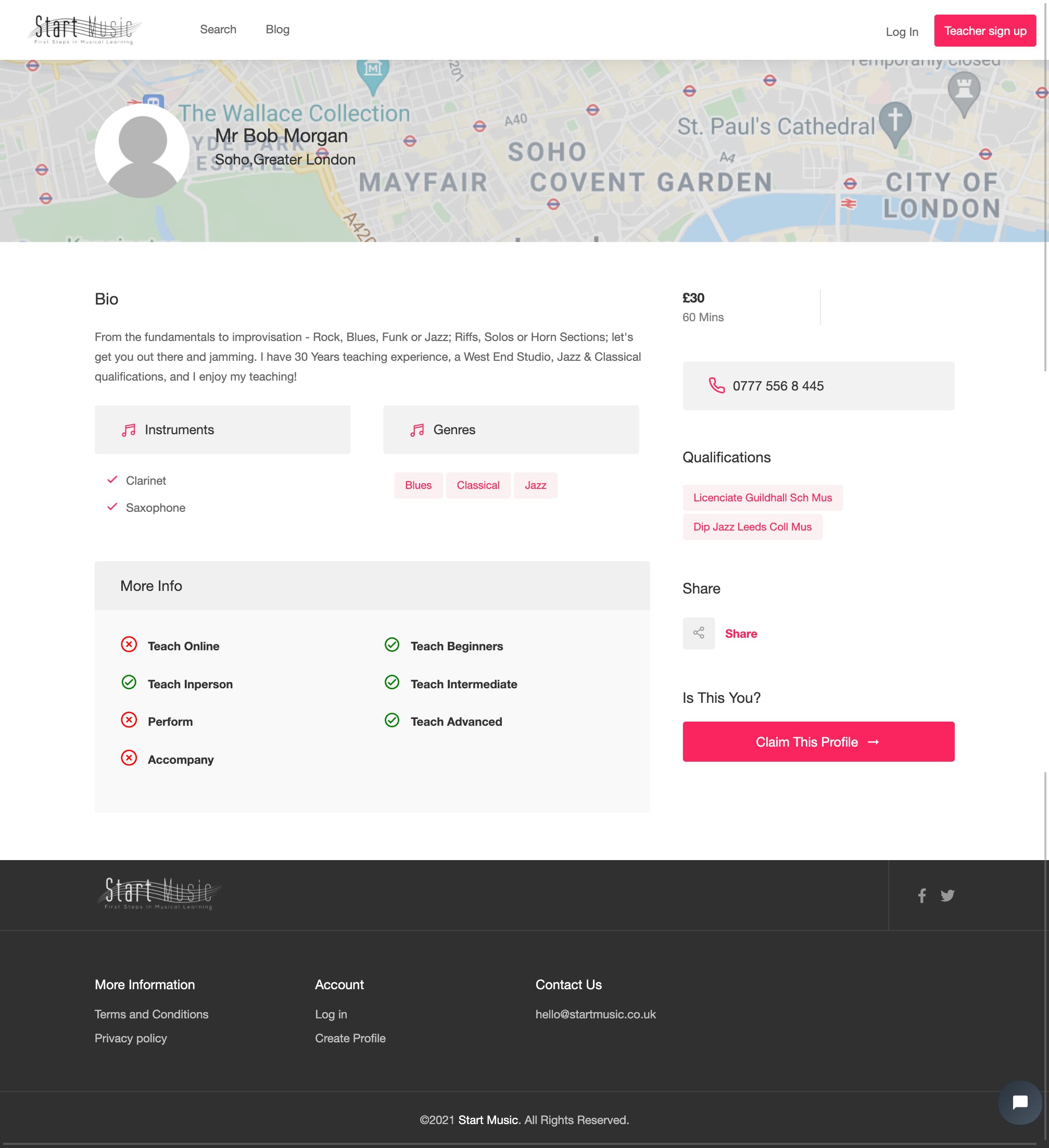The width and height of the screenshot is (1049, 1148).
Task: Click the pink Share link
Action: coord(741,634)
